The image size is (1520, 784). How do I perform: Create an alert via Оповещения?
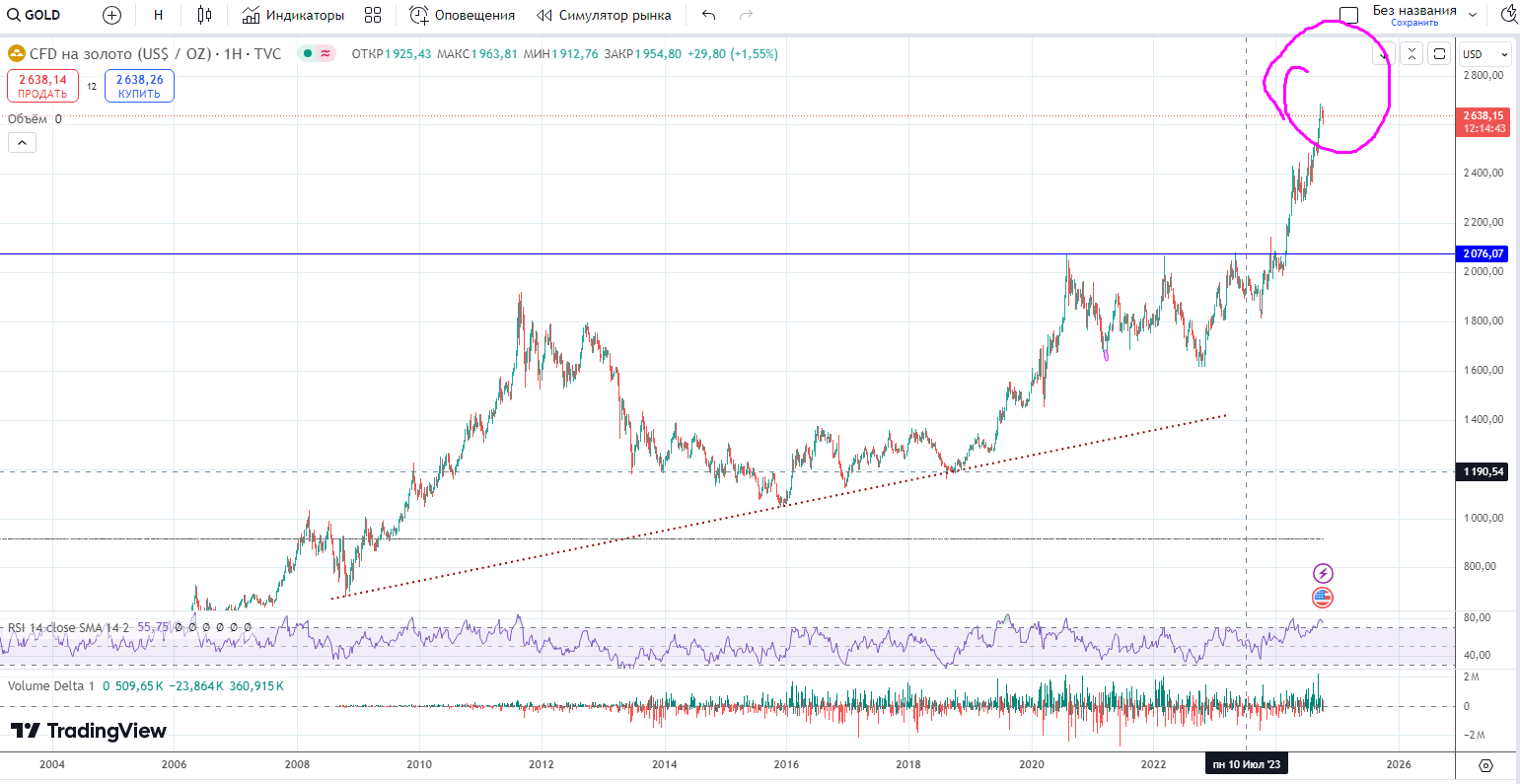462,15
